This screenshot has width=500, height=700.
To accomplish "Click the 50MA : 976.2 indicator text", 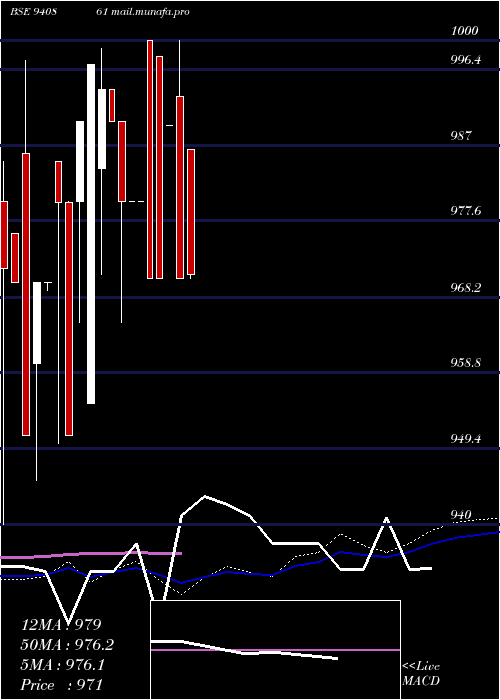I will coord(67,645).
